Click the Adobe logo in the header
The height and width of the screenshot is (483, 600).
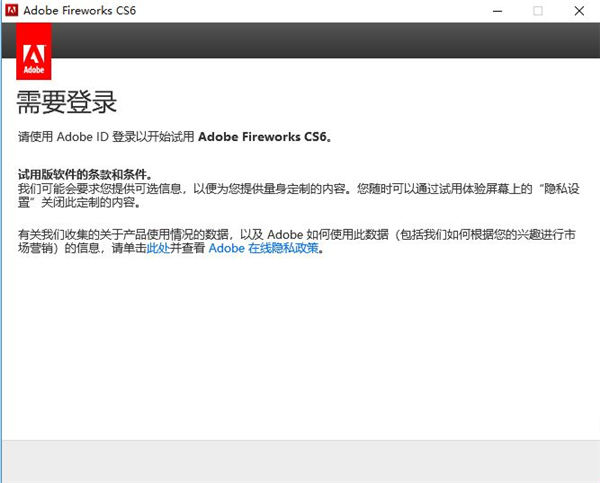(34, 51)
